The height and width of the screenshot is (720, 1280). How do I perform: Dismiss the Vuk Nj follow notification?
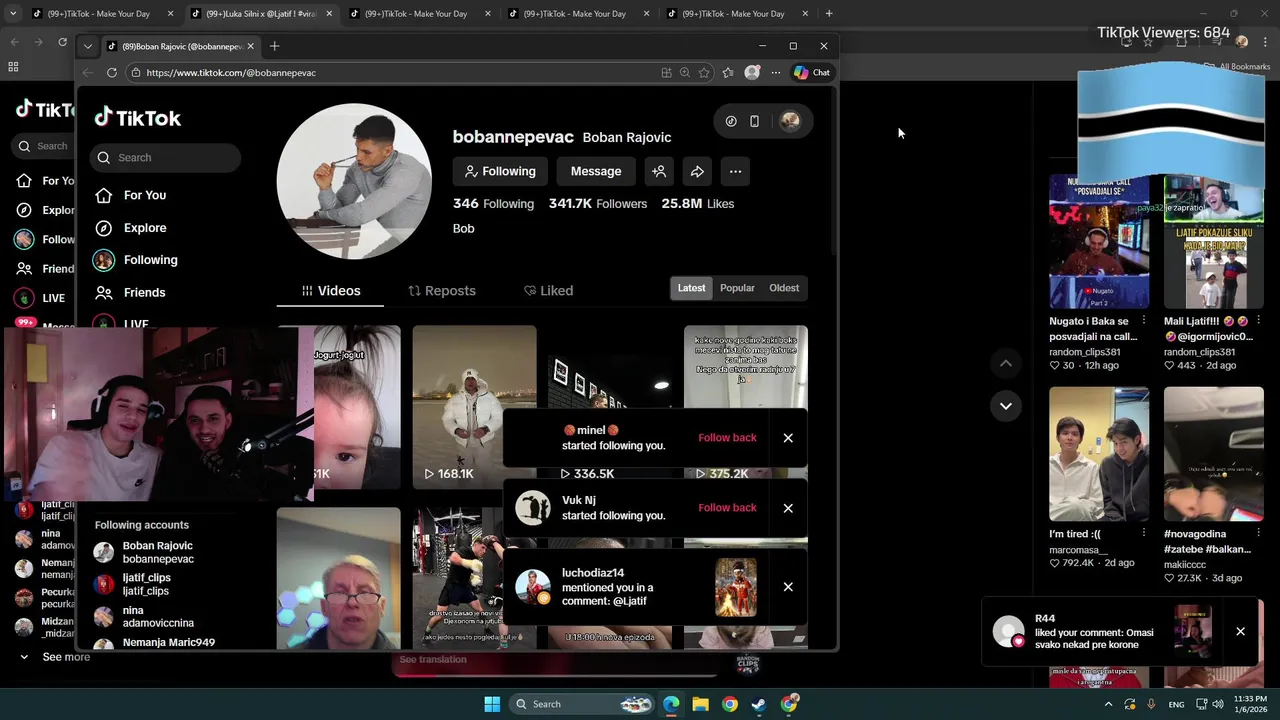(788, 508)
